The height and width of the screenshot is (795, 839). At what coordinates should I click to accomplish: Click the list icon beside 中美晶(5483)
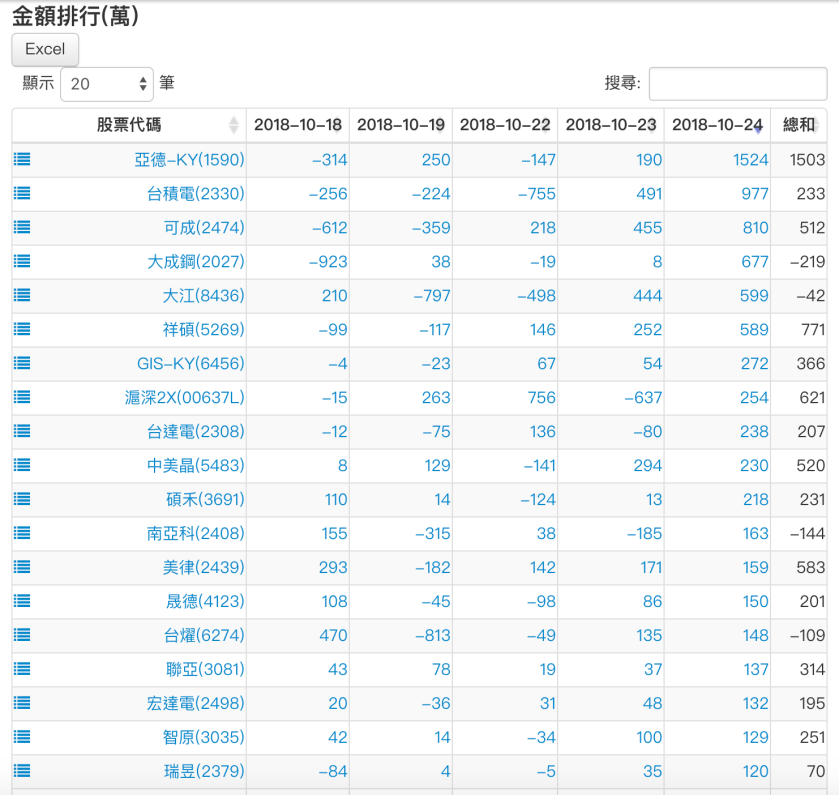21,465
